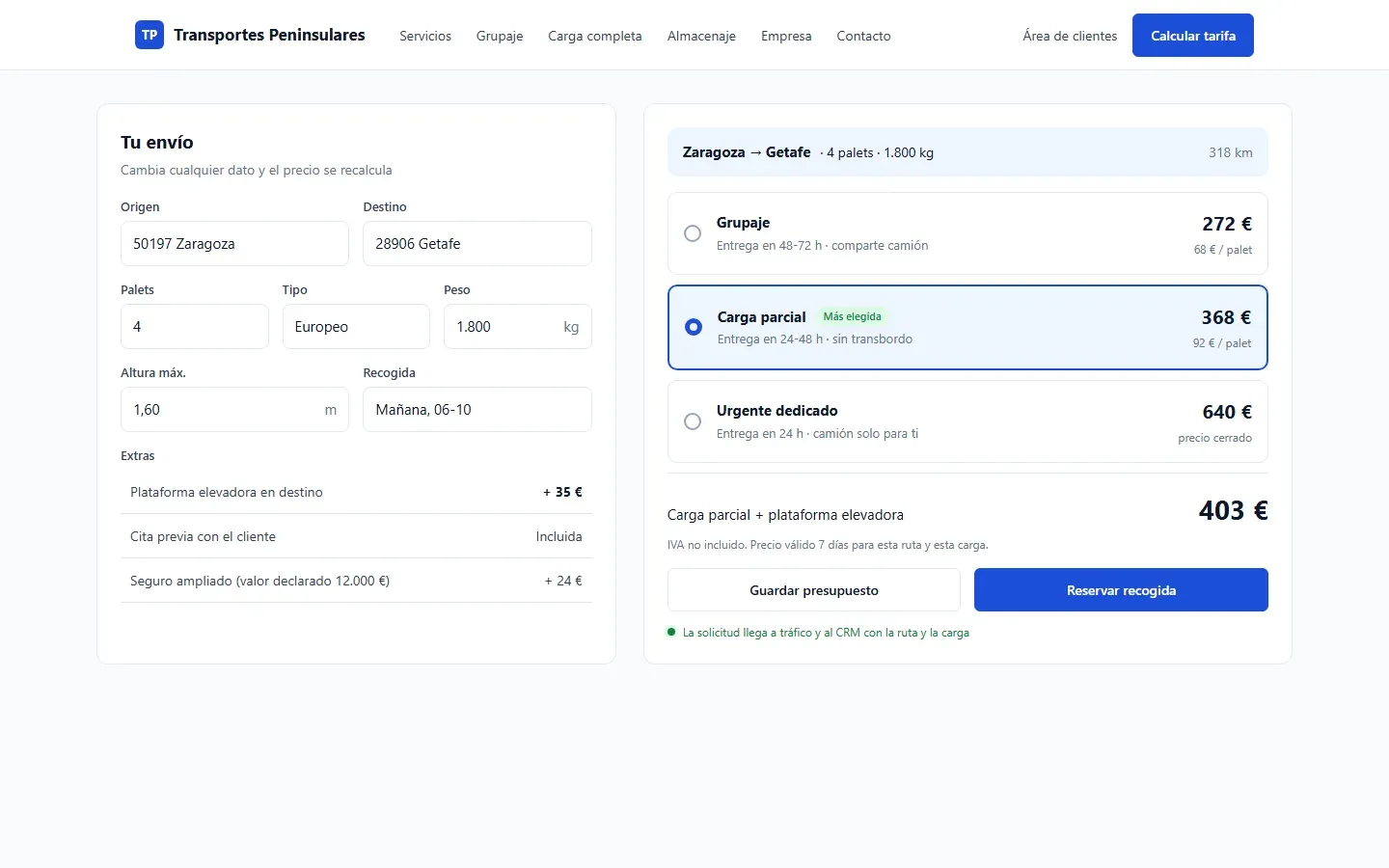Select the Urgente dedicado radio option

(693, 421)
